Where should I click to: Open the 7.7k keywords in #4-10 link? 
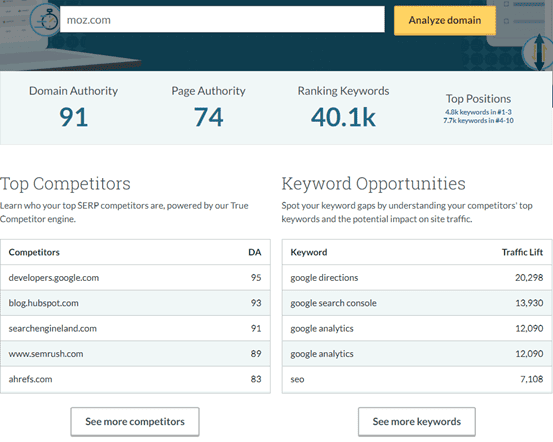[x=478, y=121]
